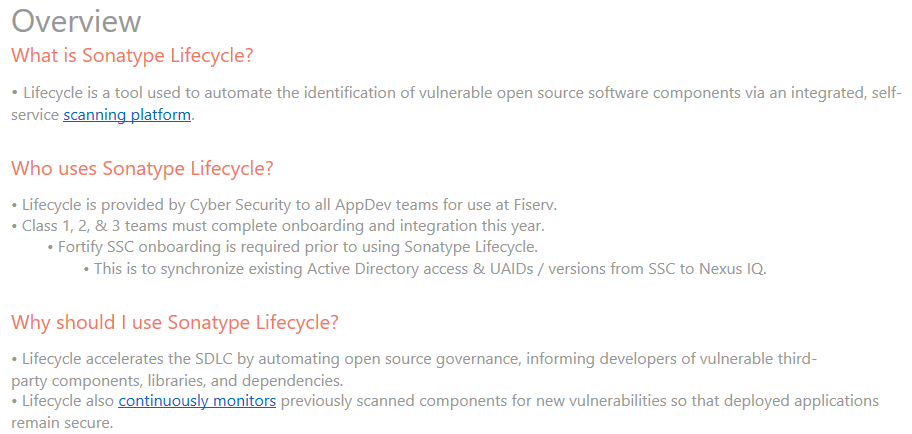Open the scanning platform link
The height and width of the screenshot is (434, 912).
(x=127, y=115)
